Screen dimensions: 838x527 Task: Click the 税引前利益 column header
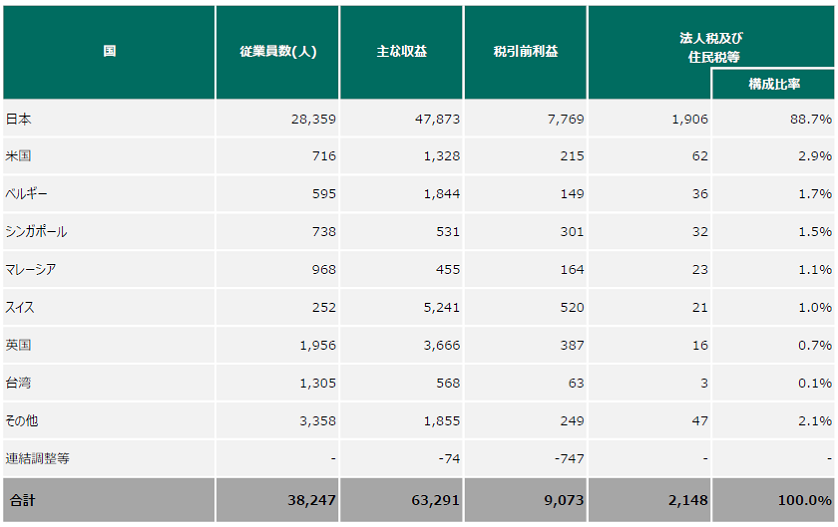tap(525, 52)
